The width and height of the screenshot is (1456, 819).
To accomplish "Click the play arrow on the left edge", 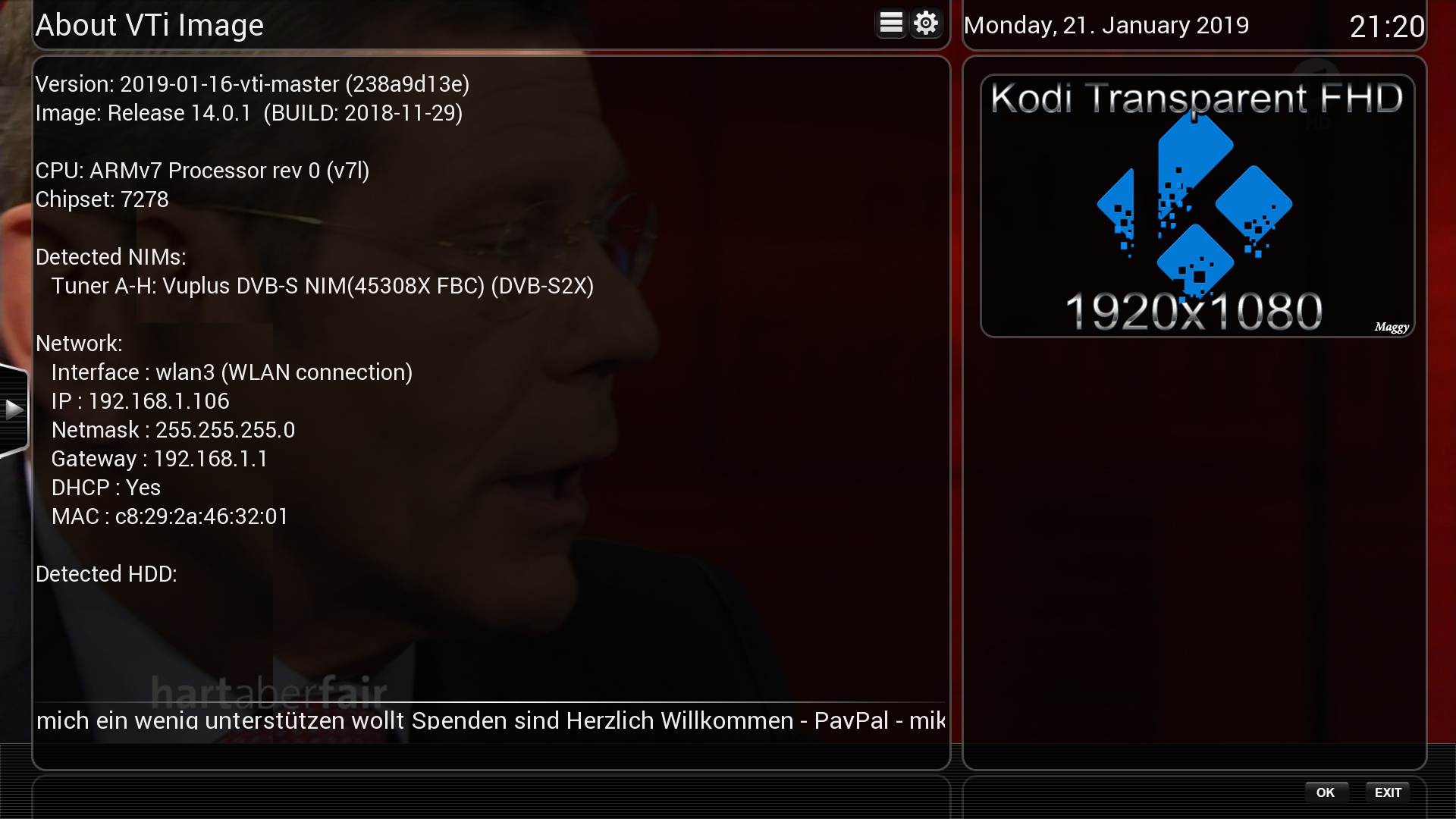I will click(x=14, y=410).
